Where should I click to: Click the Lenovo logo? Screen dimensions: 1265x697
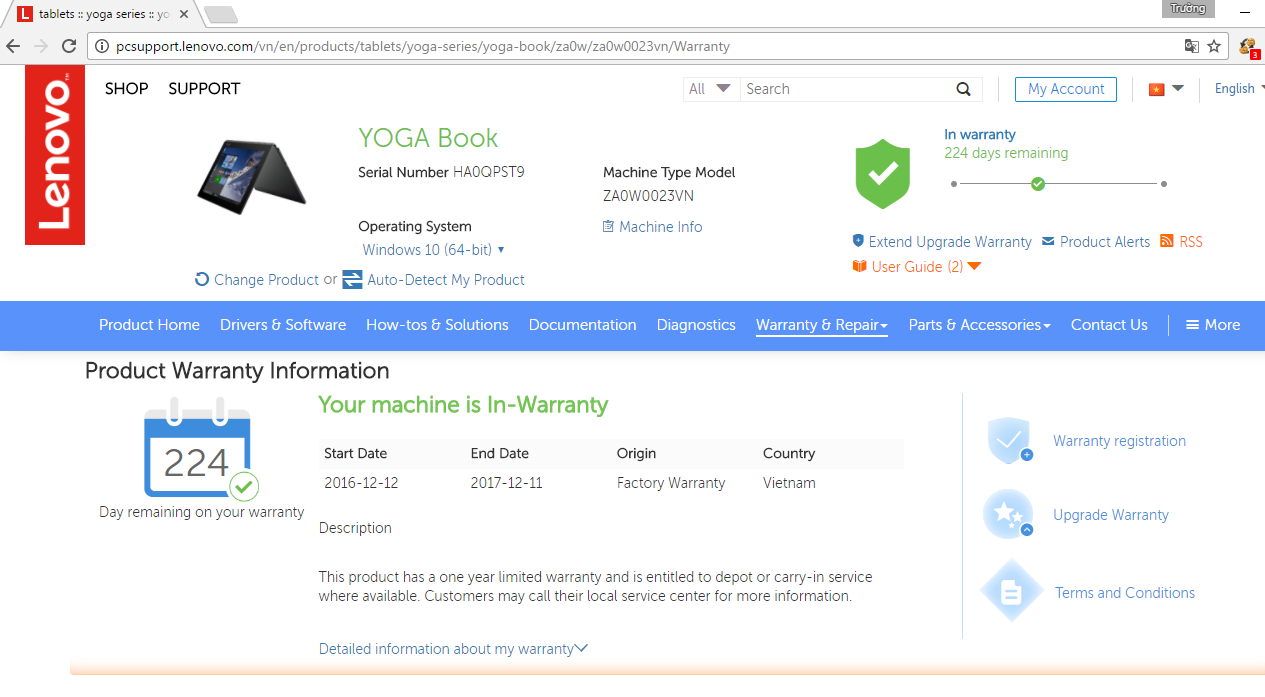tap(55, 155)
